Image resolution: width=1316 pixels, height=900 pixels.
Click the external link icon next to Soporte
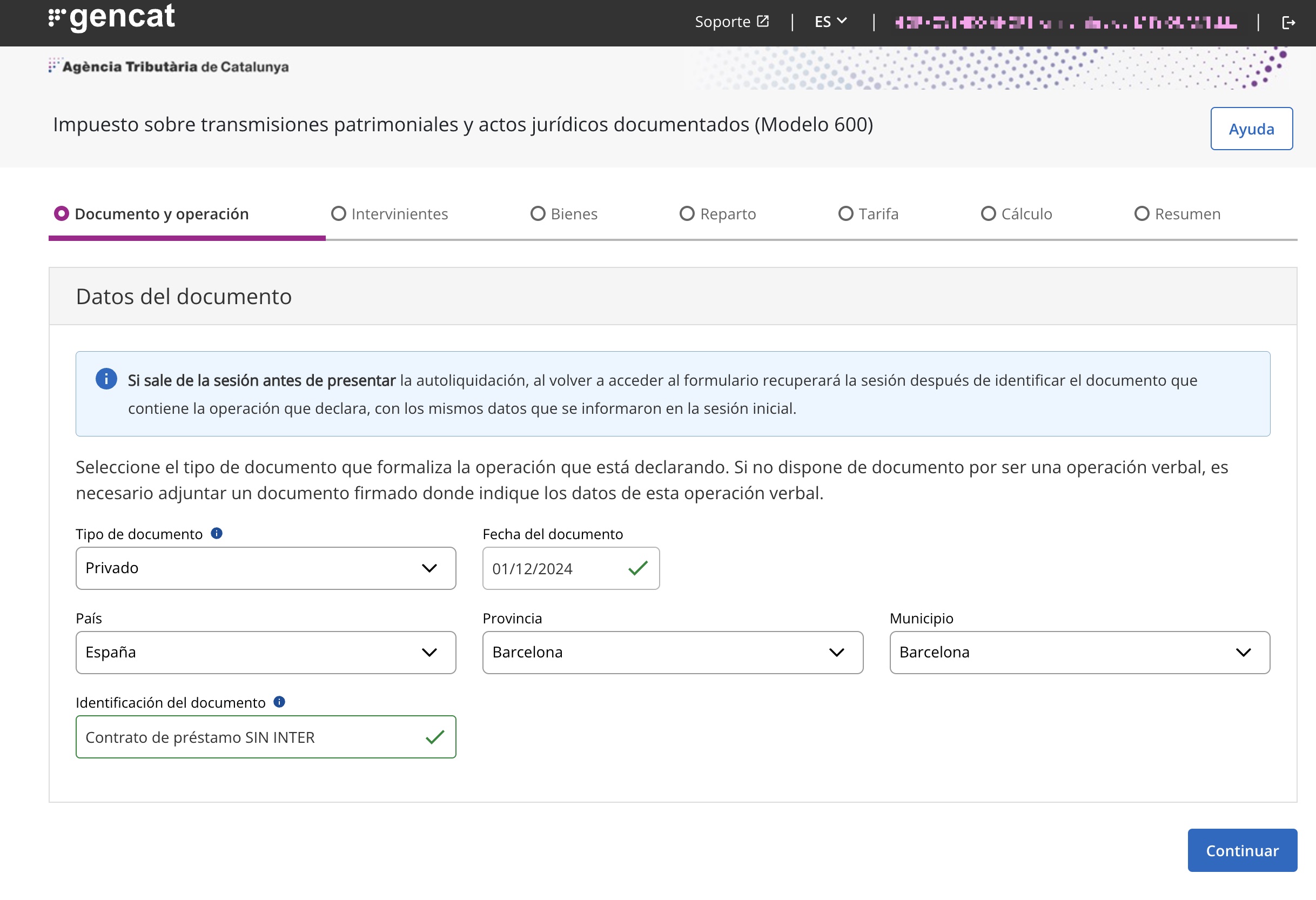pos(763,22)
